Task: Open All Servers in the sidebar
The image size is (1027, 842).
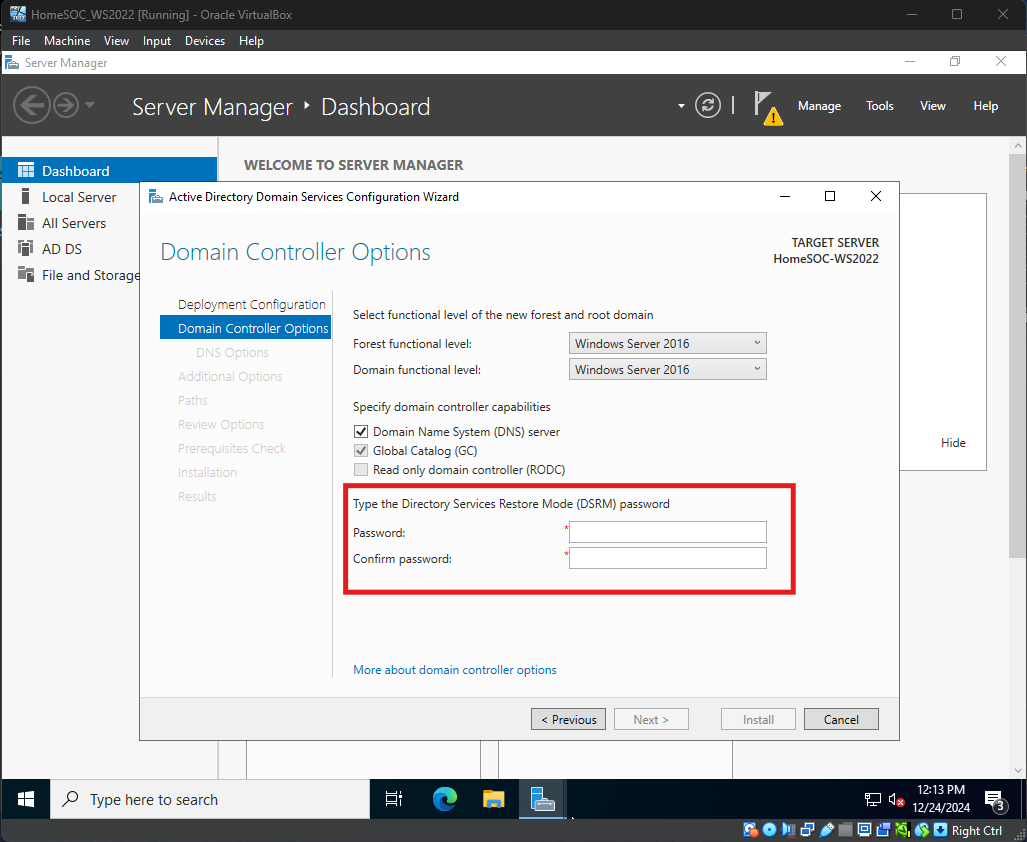Action: (x=73, y=223)
